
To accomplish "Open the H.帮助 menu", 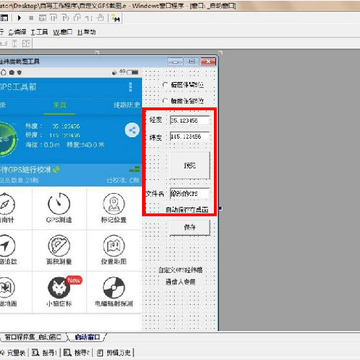I will 86,32.
